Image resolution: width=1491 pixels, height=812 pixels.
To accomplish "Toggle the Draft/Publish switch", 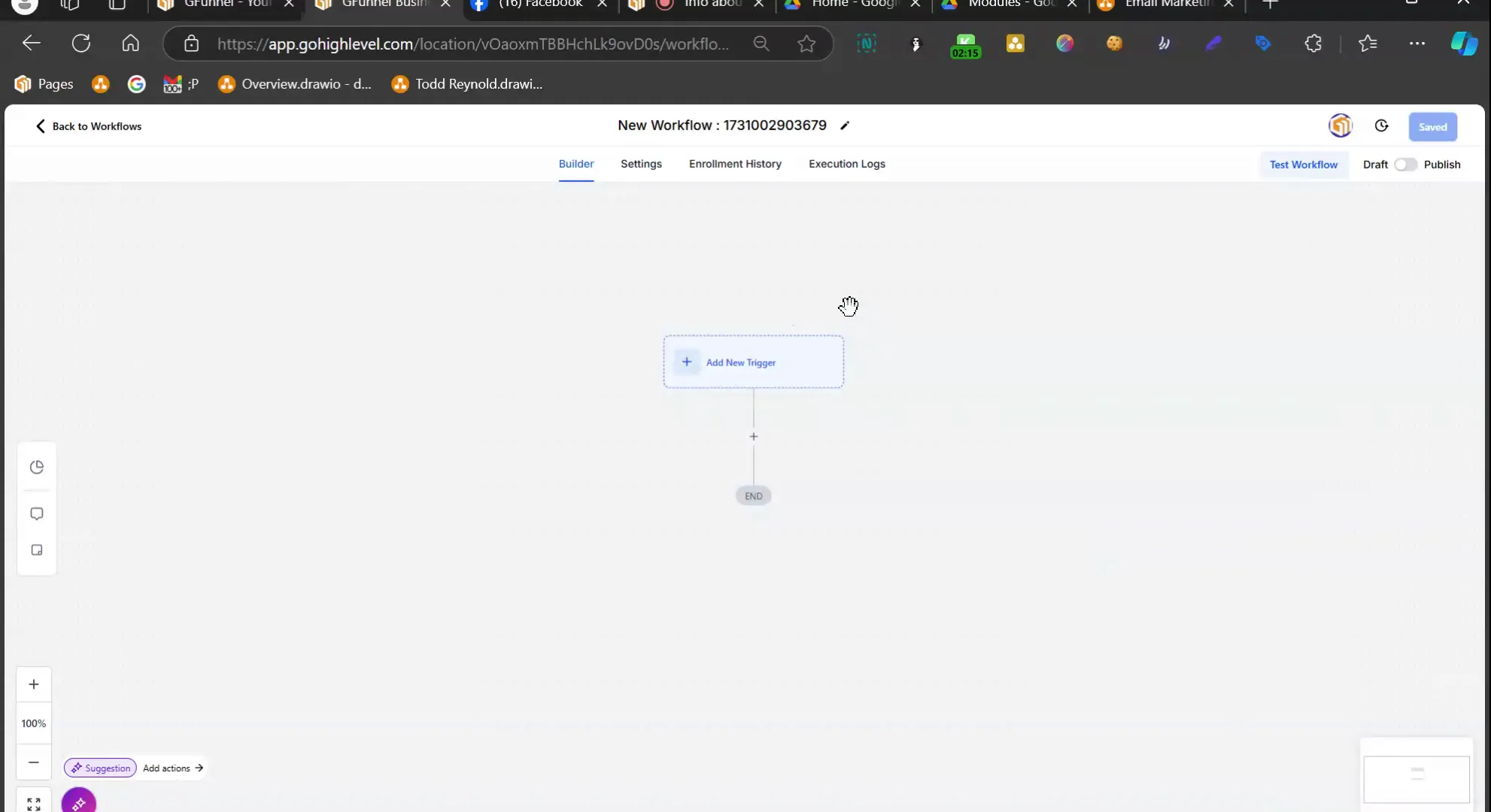I will (1405, 165).
